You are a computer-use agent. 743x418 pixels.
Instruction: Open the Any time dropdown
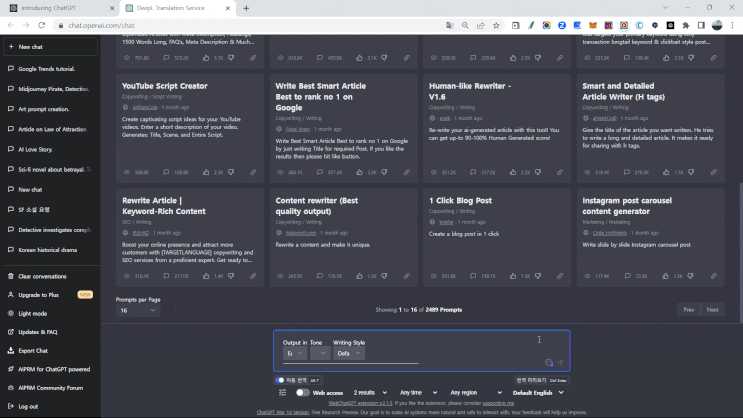point(418,392)
